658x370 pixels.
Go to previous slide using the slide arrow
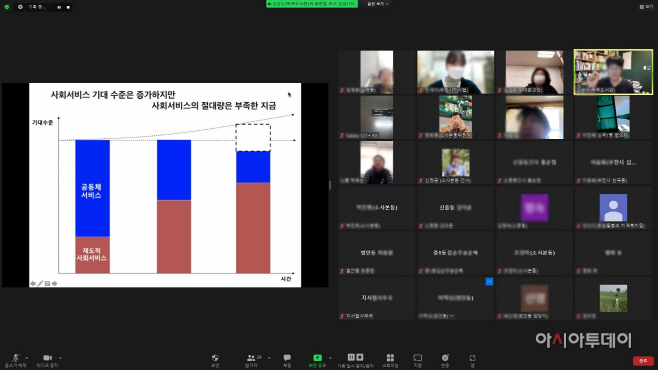point(33,284)
